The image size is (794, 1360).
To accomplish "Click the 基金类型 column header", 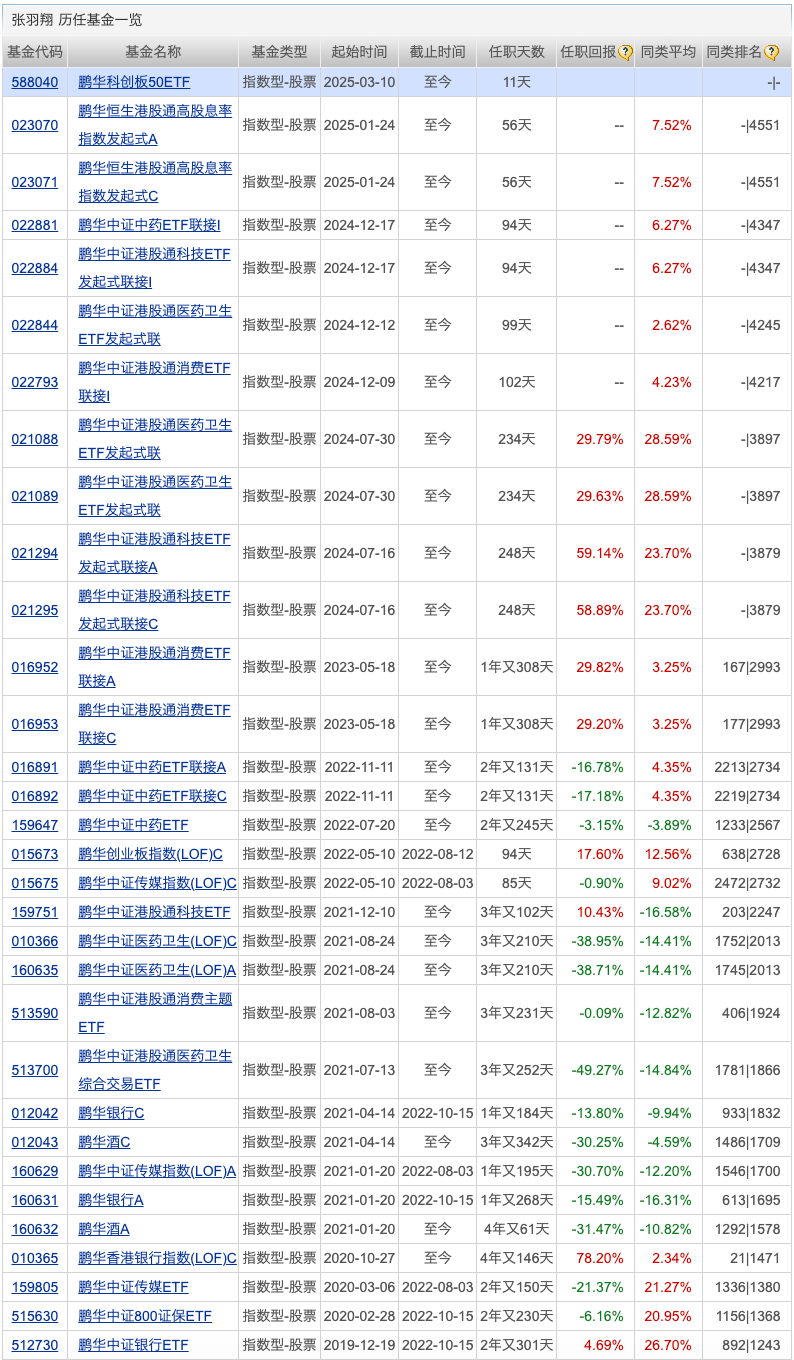I will (279, 53).
